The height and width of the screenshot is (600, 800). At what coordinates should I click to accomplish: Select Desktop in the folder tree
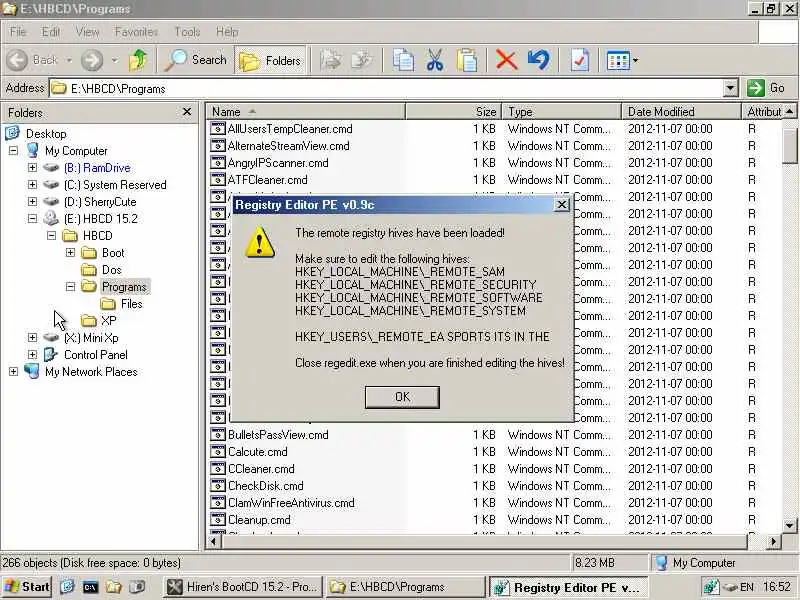(x=46, y=134)
